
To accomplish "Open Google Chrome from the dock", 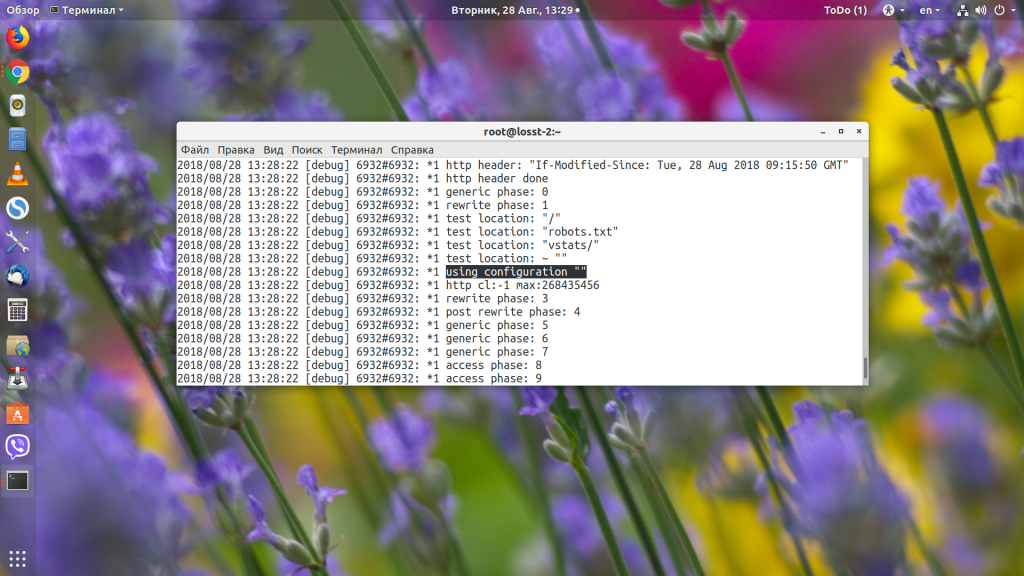I will pyautogui.click(x=17, y=72).
